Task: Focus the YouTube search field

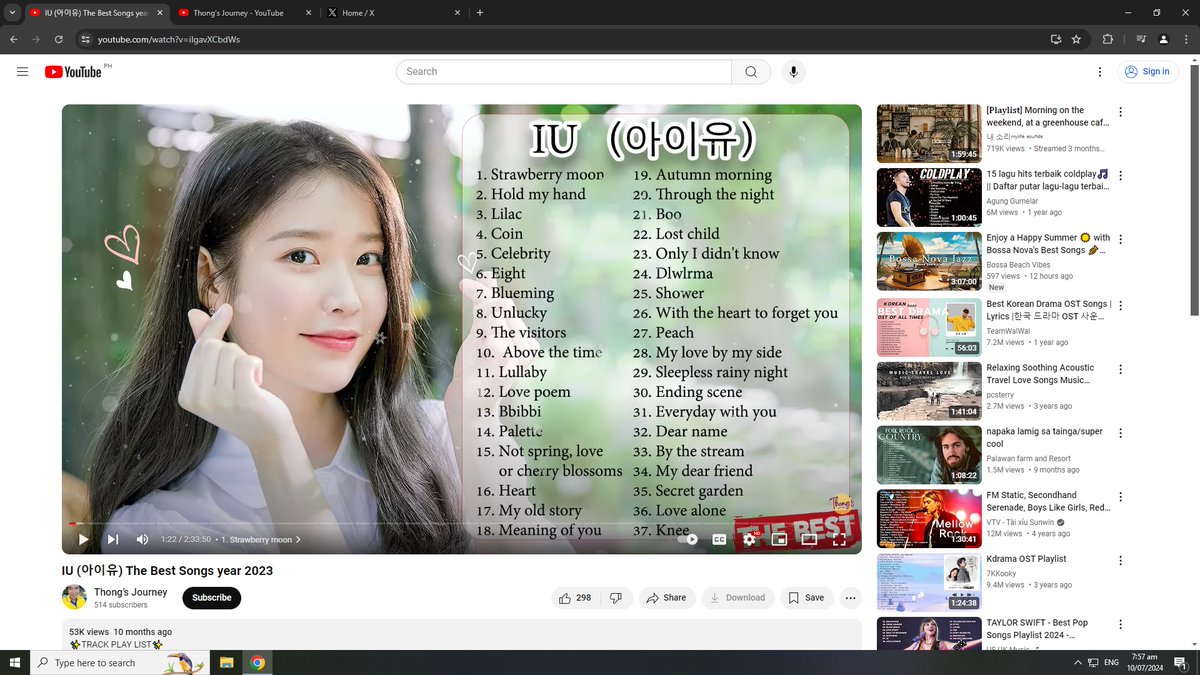Action: pos(564,72)
